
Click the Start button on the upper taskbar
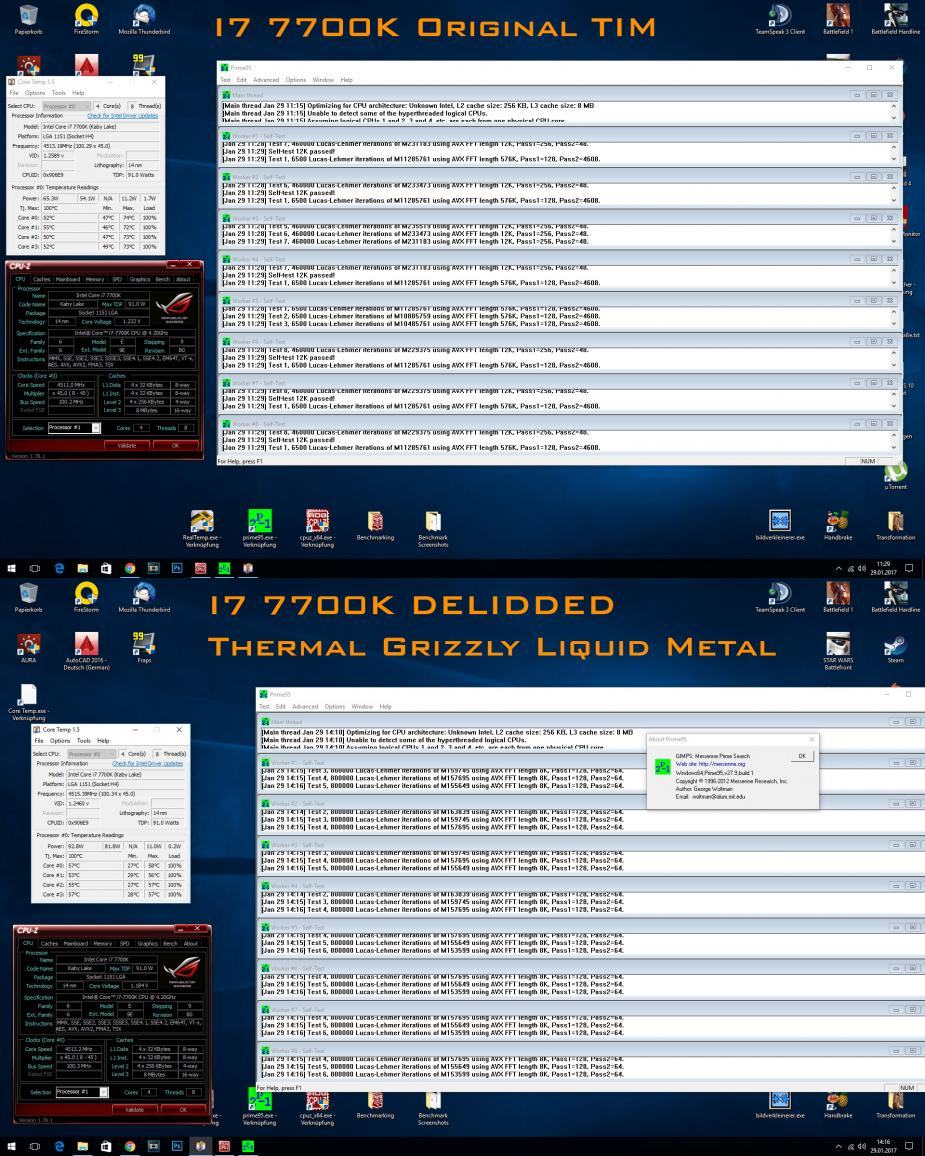point(11,568)
